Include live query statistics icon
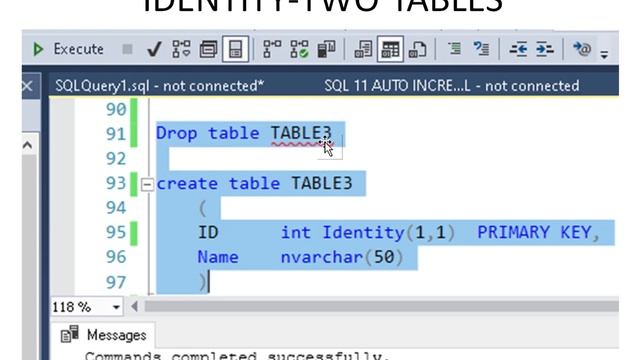The width and height of the screenshot is (640, 360). pyautogui.click(x=299, y=49)
